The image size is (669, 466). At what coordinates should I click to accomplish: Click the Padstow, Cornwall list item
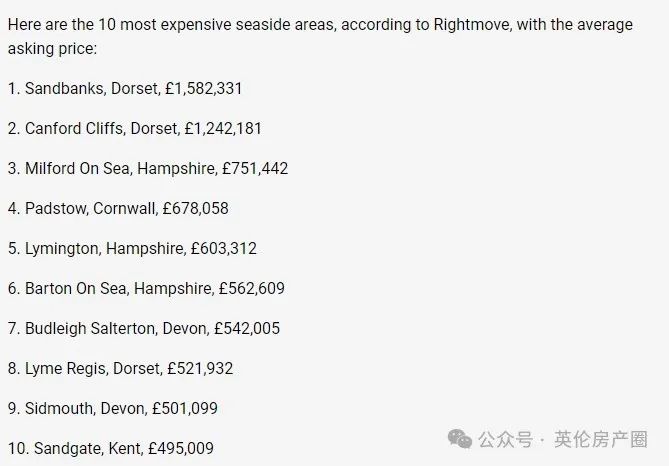pos(118,208)
